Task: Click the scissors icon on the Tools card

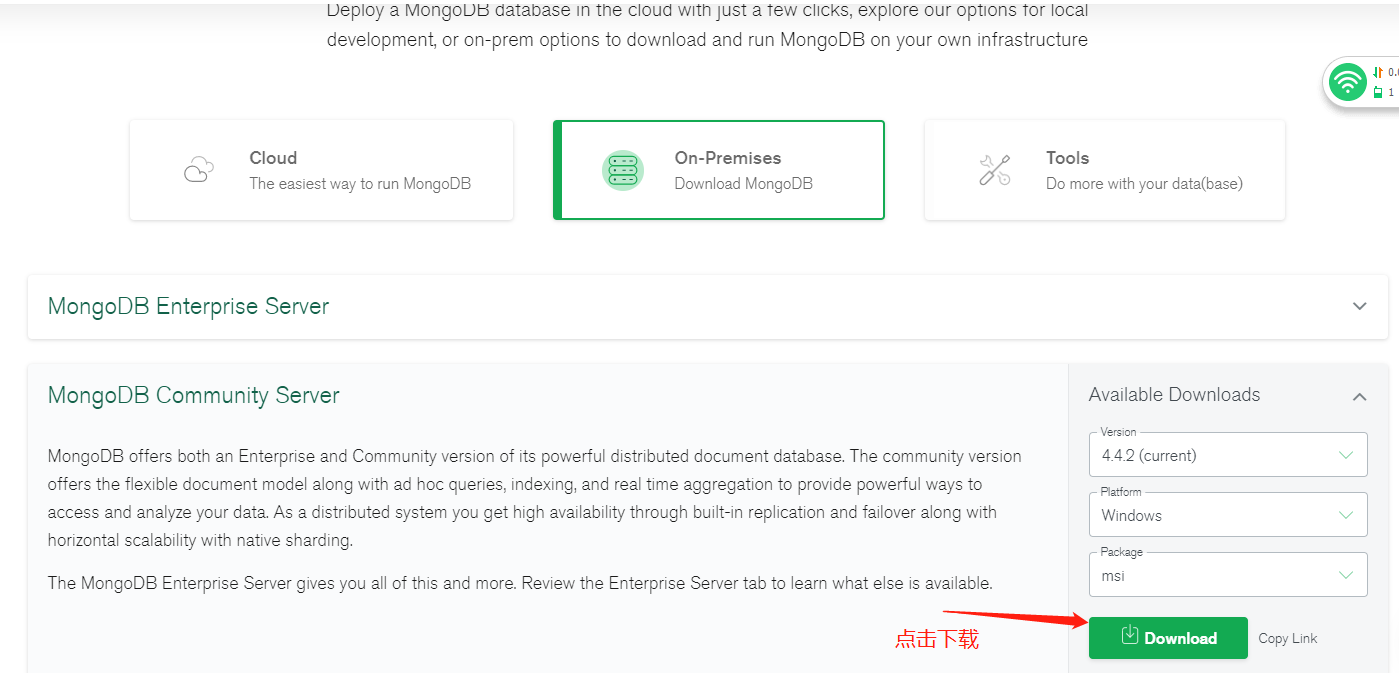Action: click(994, 170)
